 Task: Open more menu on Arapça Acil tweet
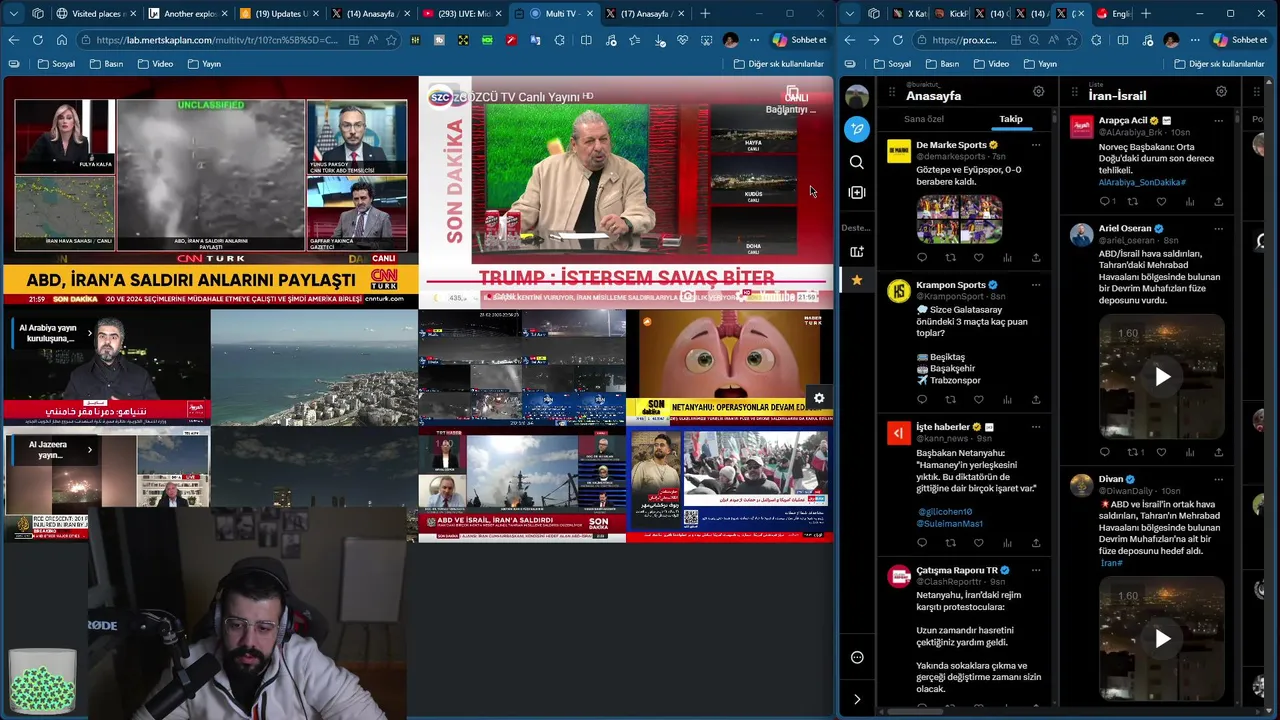1218,120
